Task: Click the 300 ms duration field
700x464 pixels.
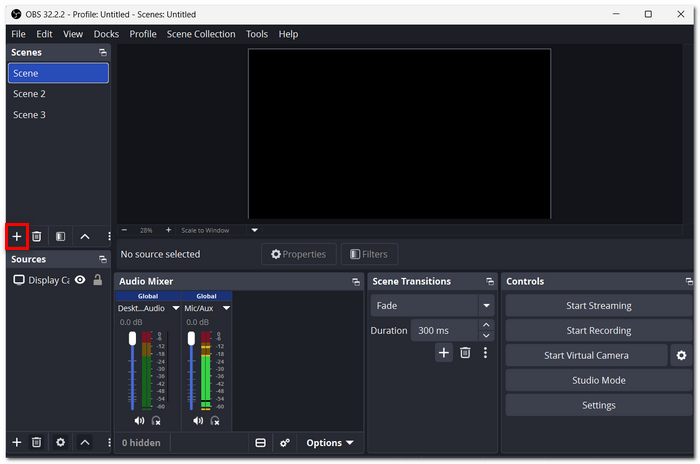Action: point(445,331)
